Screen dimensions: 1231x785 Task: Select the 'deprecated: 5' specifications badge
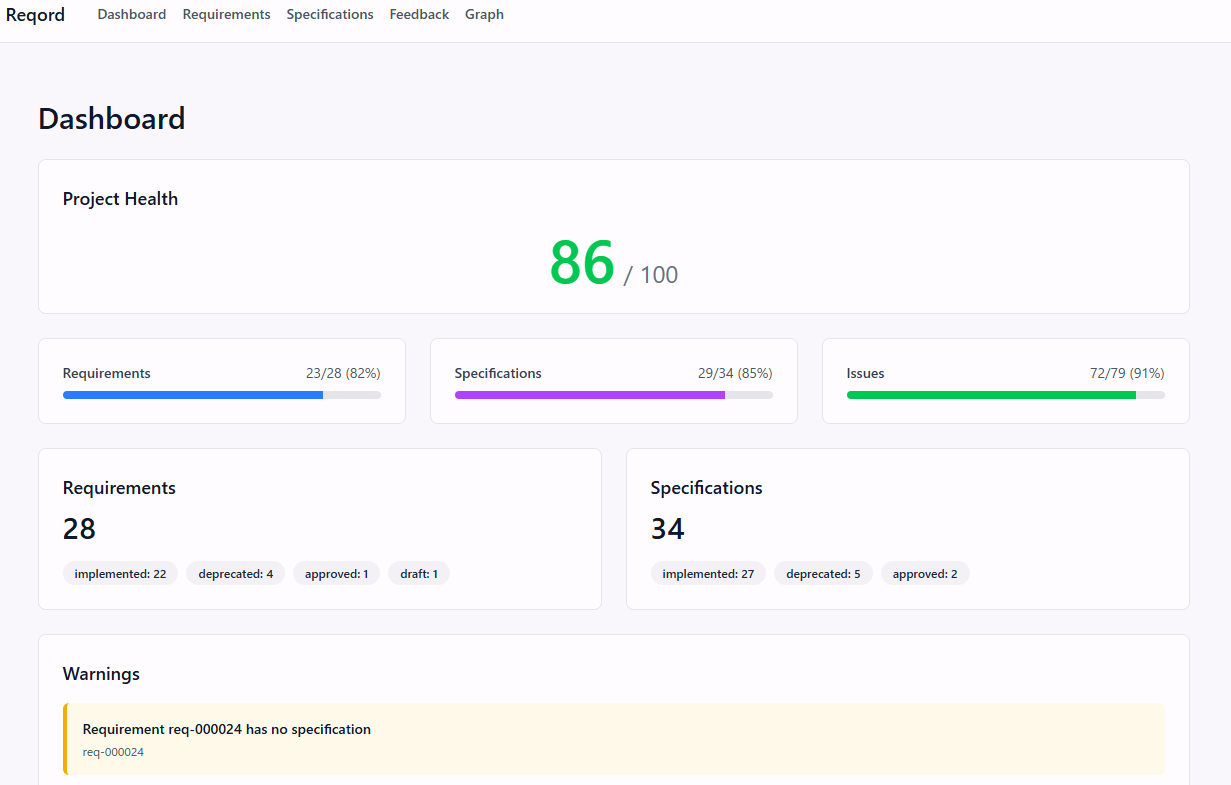[x=823, y=573]
